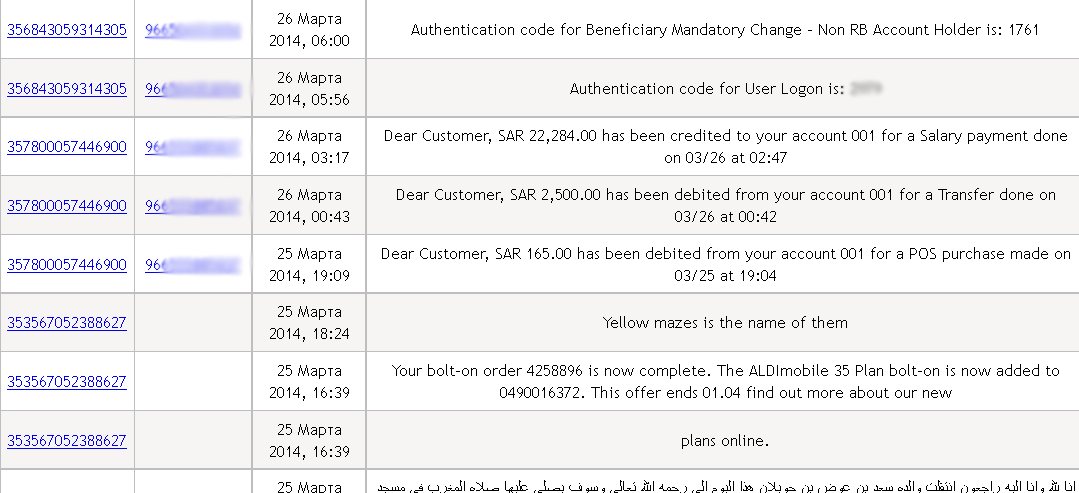Image resolution: width=1079 pixels, height=493 pixels.
Task: Select the Beneficiary Mandatory Change authentication message
Action: 725,30
